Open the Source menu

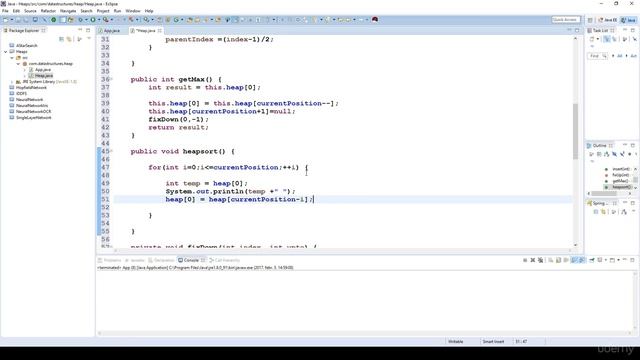pos(30,11)
